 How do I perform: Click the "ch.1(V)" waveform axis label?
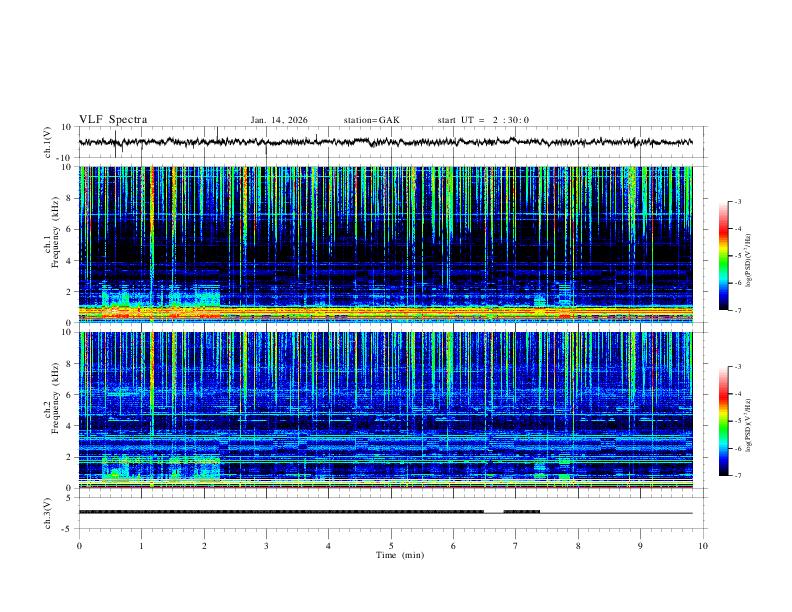pyautogui.click(x=48, y=142)
